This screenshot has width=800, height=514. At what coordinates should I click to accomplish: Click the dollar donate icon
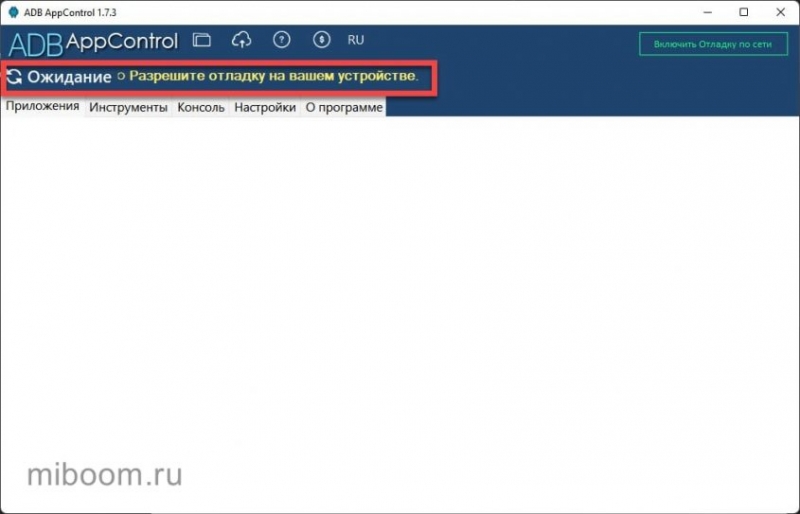click(x=321, y=39)
